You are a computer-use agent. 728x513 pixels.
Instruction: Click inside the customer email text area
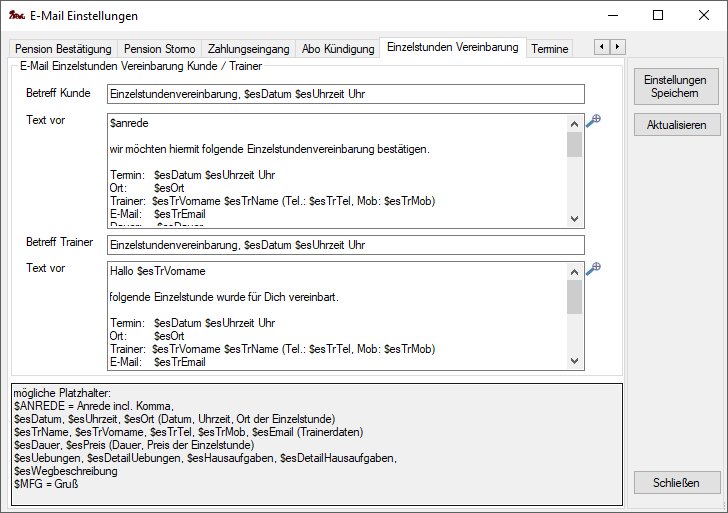coord(335,170)
